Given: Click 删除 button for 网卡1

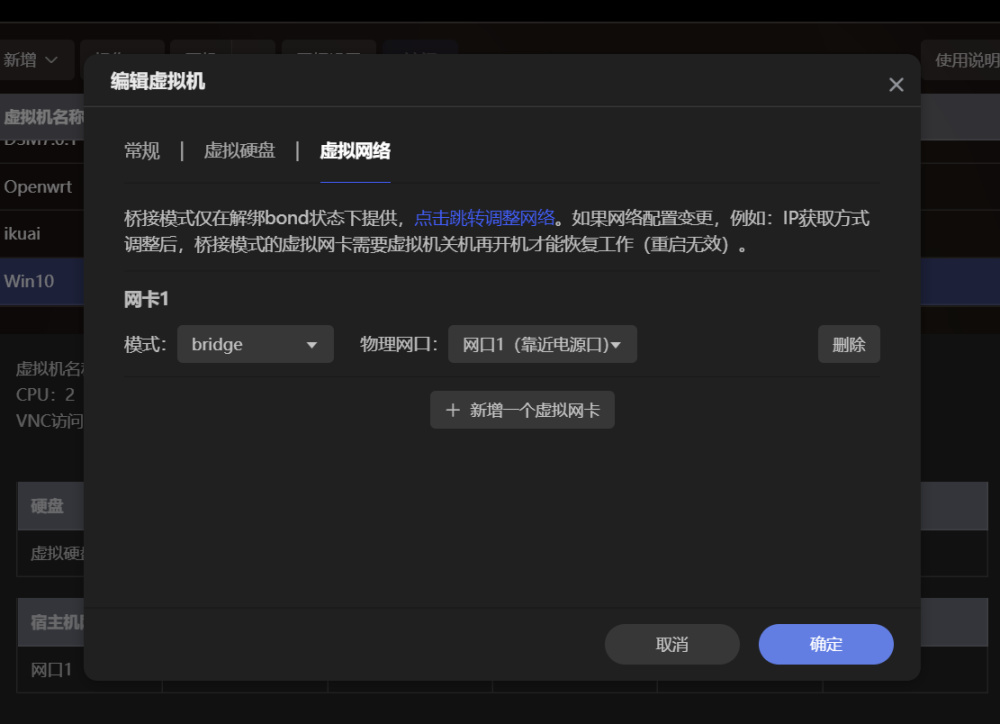Looking at the screenshot, I should 849,344.
